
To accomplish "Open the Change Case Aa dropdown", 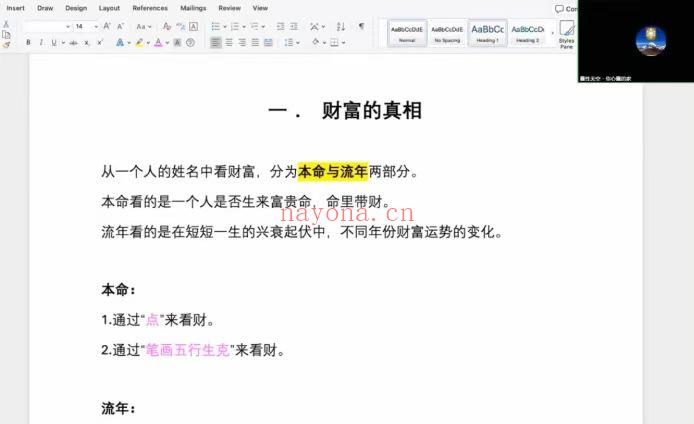I will [143, 27].
